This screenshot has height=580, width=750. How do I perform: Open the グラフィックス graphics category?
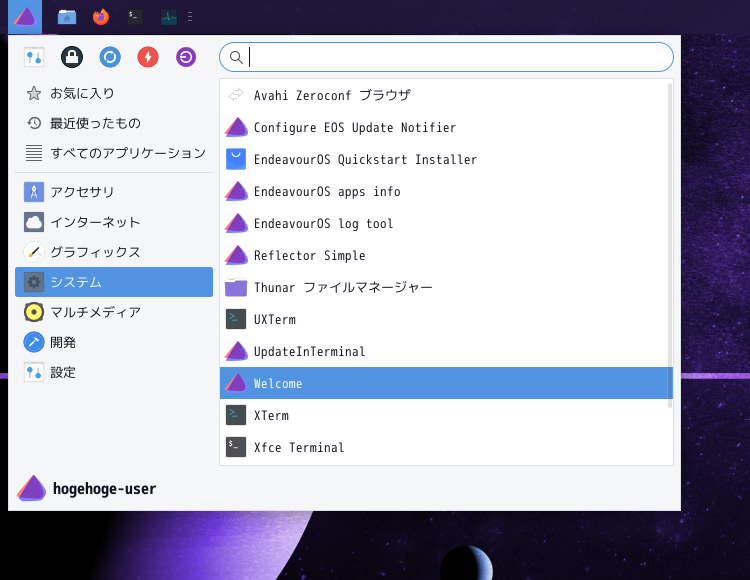pyautogui.click(x=114, y=252)
